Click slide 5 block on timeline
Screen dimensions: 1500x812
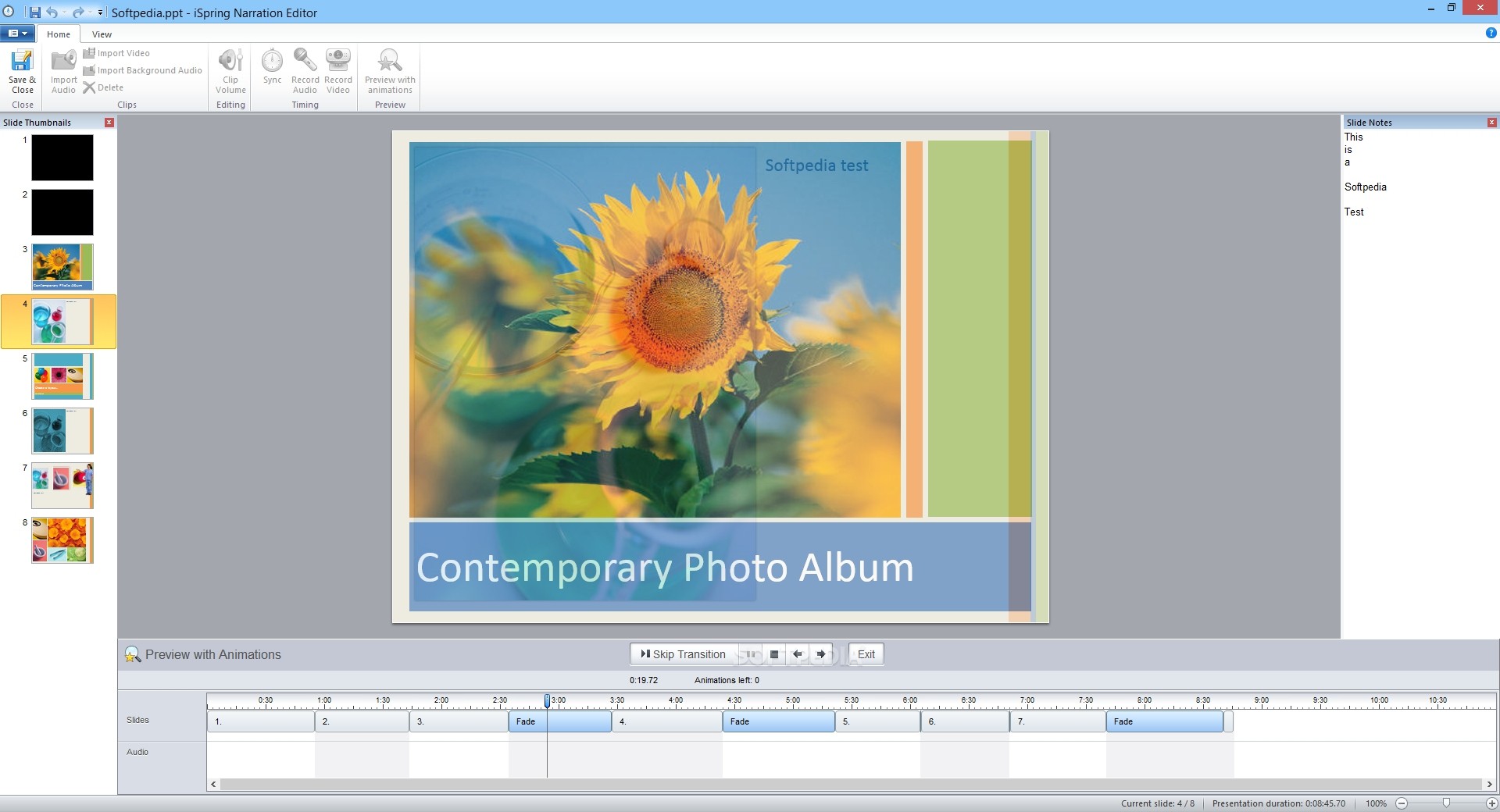(x=878, y=721)
